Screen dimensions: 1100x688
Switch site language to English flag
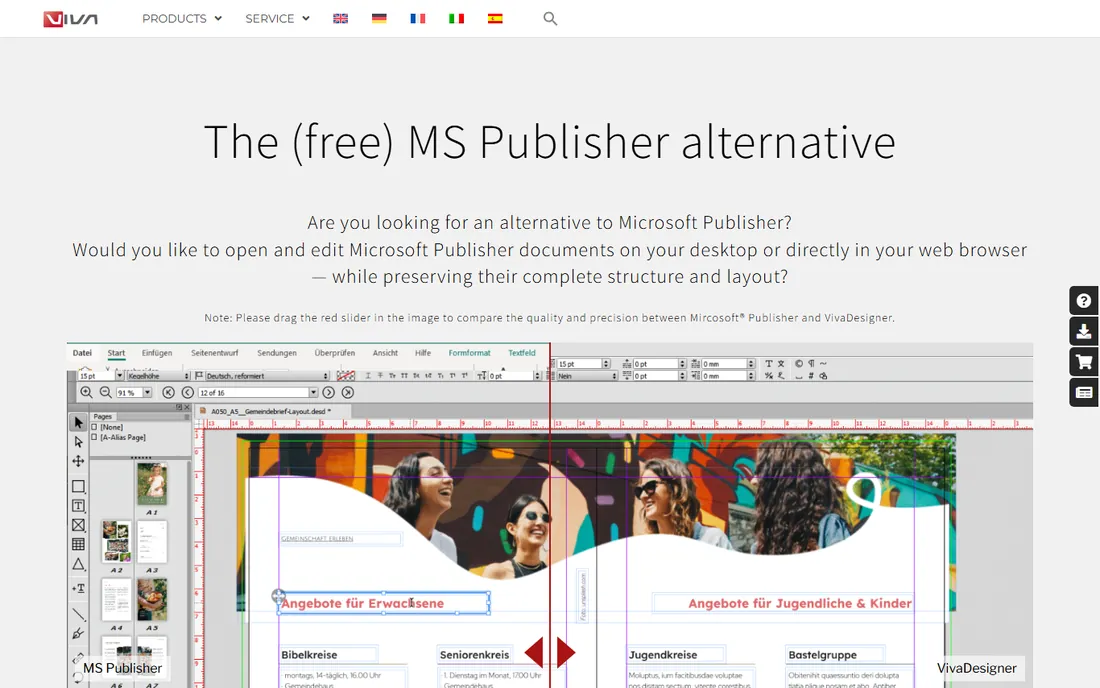[340, 19]
